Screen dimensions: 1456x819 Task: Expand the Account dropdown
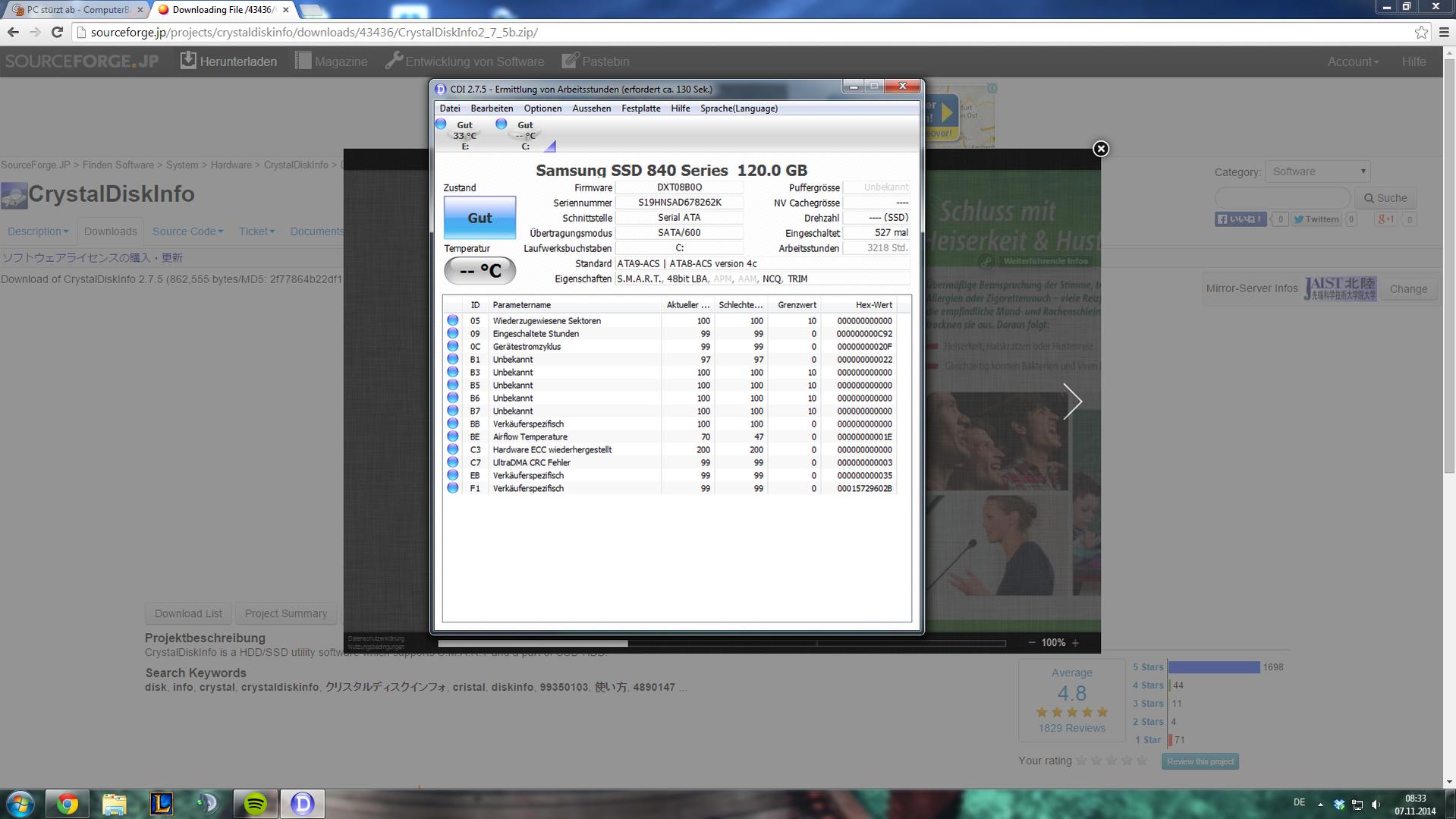pyautogui.click(x=1353, y=62)
